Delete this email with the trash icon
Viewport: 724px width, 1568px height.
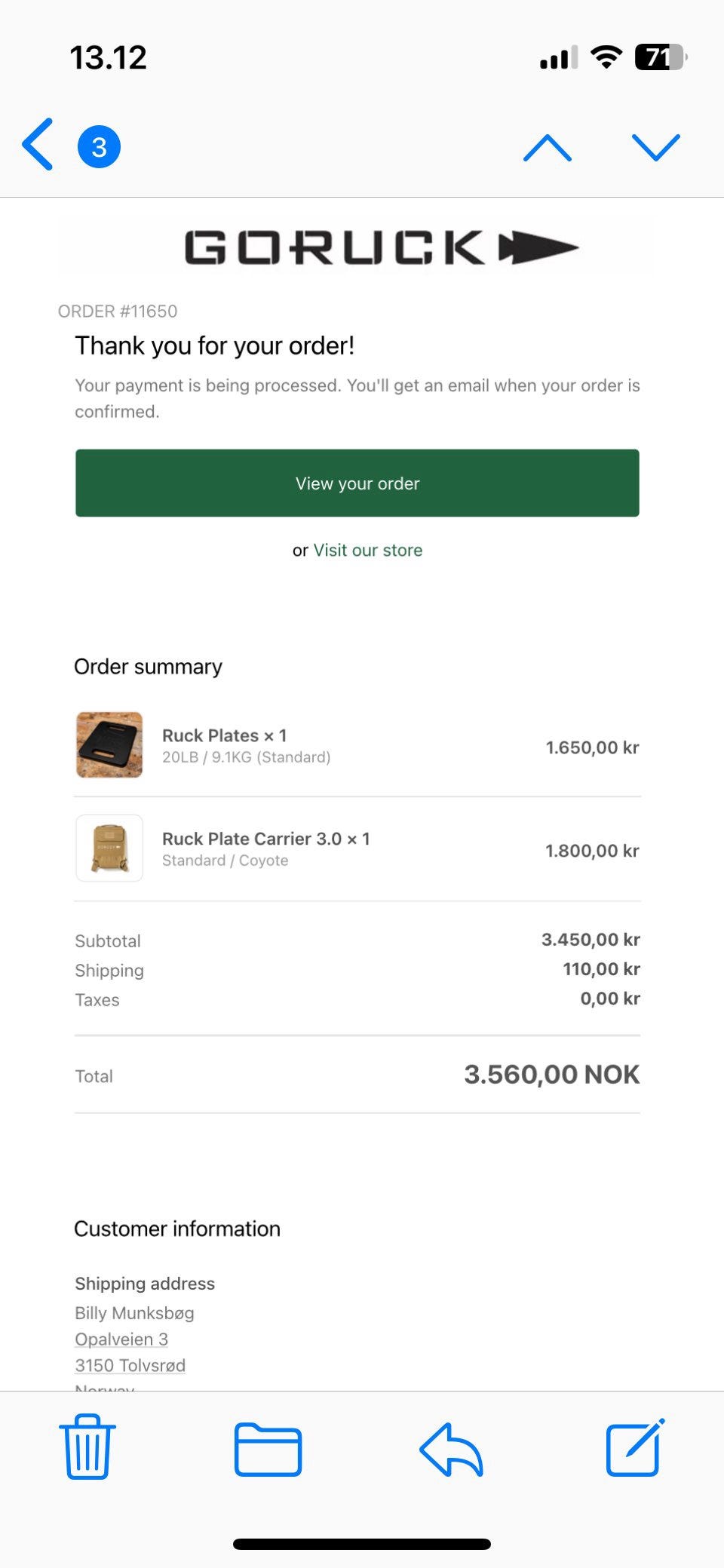(x=87, y=1447)
